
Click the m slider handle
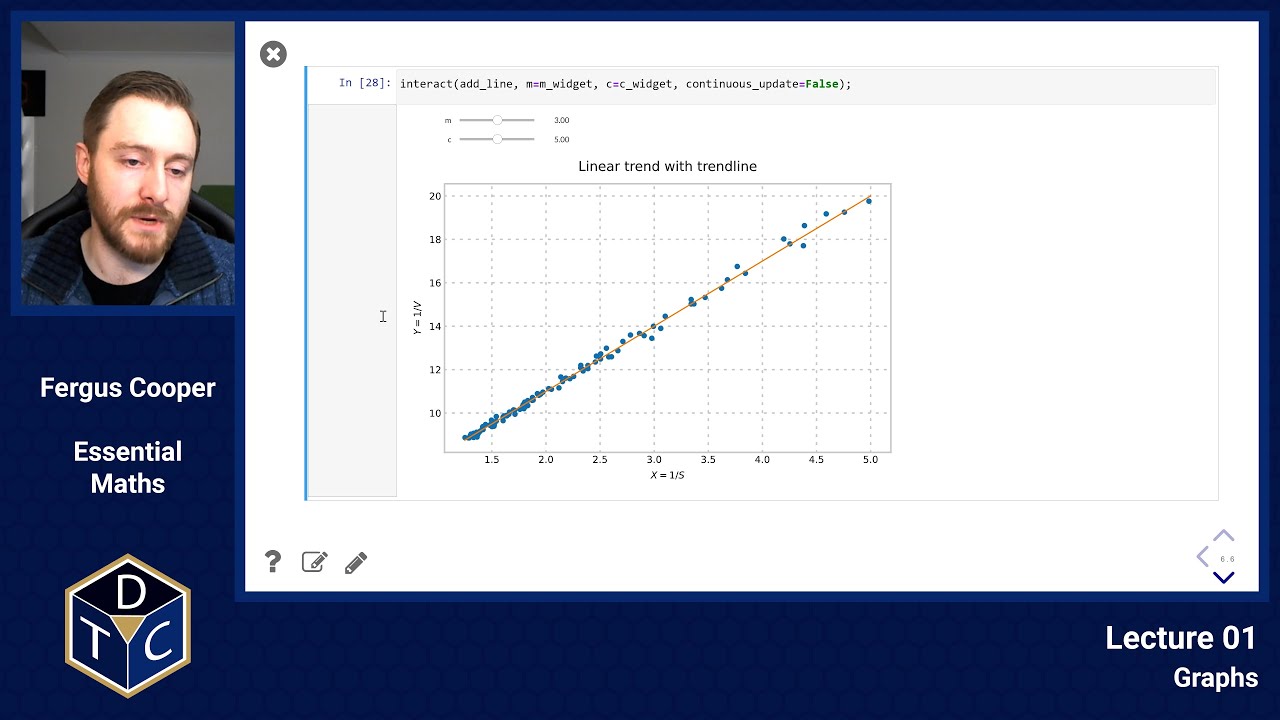point(497,120)
